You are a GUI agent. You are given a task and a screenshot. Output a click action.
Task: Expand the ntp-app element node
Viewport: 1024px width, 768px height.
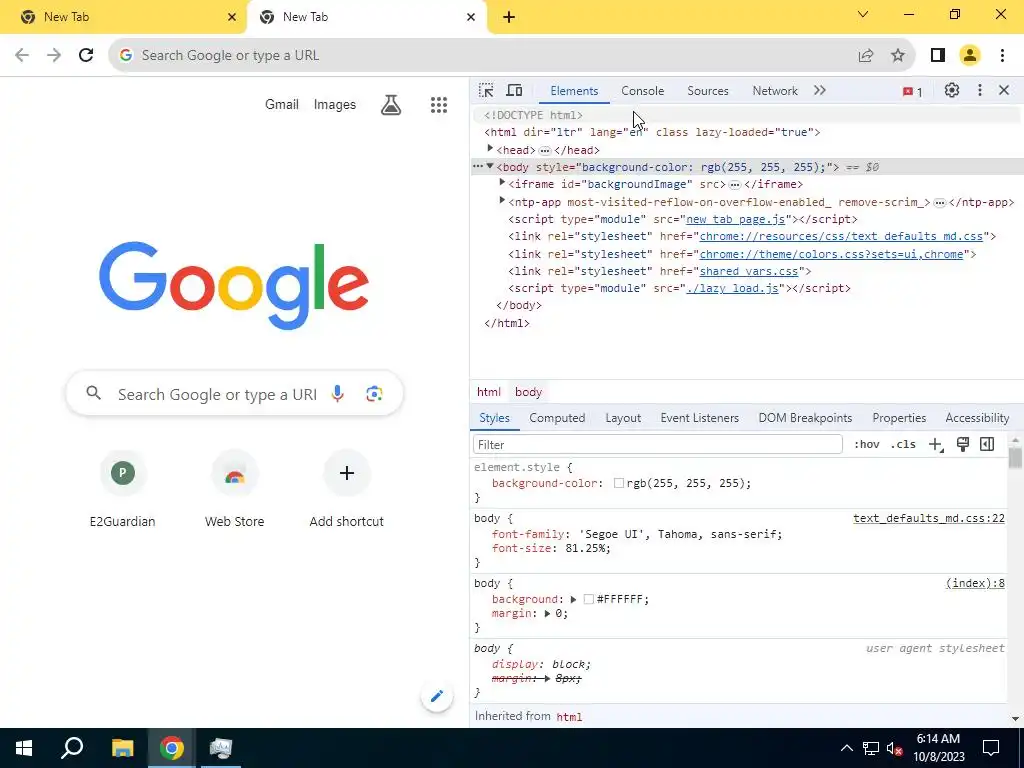[x=502, y=201]
